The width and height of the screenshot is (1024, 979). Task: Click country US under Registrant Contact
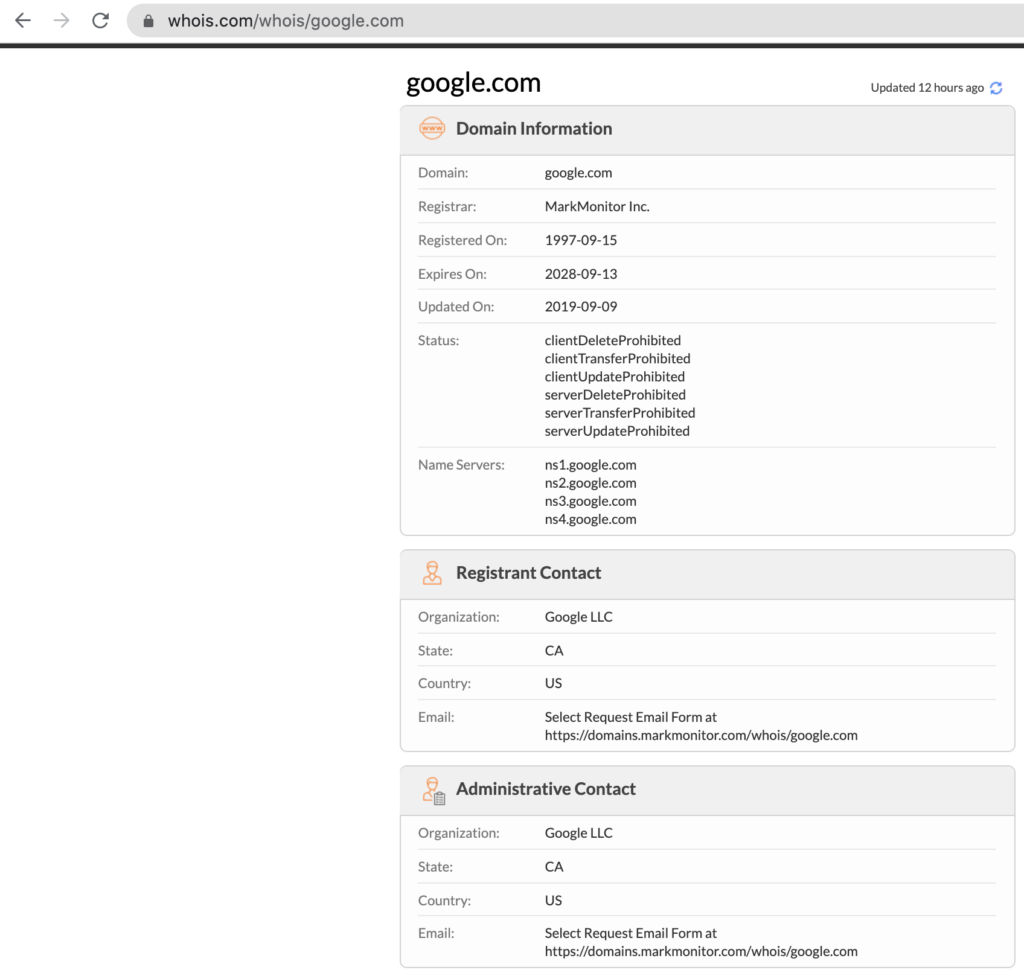pos(553,683)
